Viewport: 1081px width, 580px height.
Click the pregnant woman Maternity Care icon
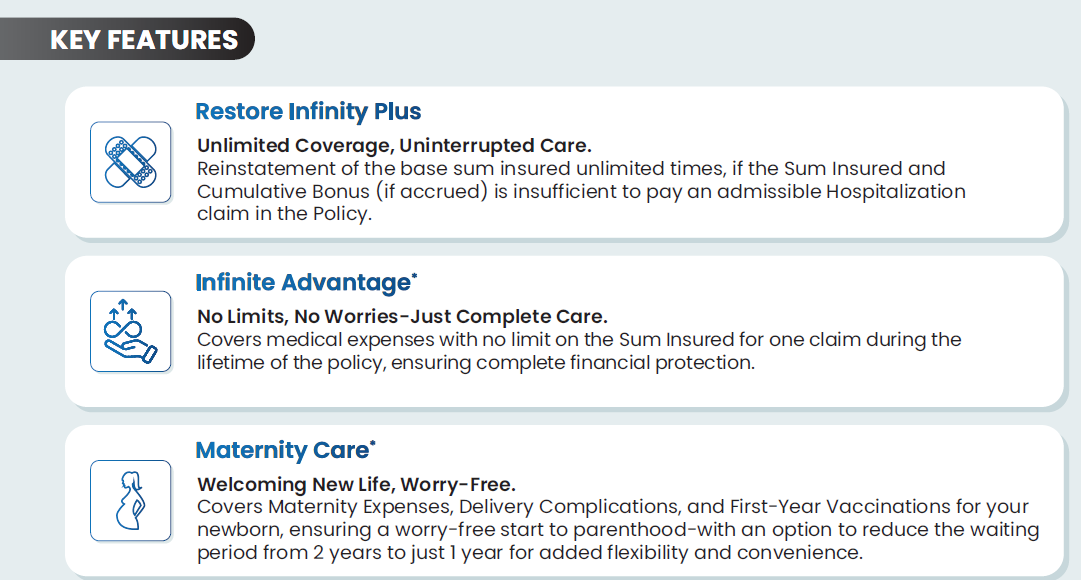pyautogui.click(x=130, y=500)
